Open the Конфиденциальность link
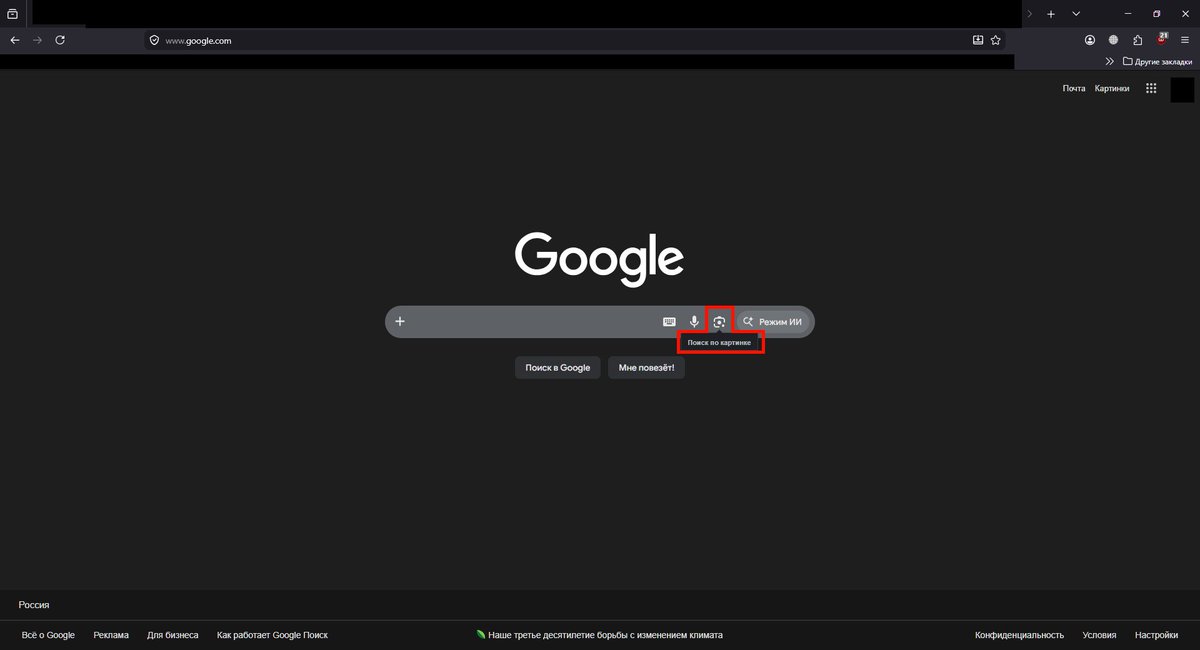The height and width of the screenshot is (650, 1200). (1019, 635)
